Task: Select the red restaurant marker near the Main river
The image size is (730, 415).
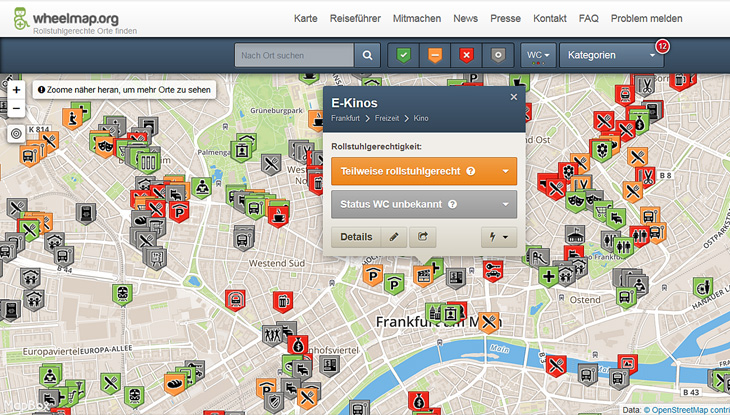Action: point(555,366)
